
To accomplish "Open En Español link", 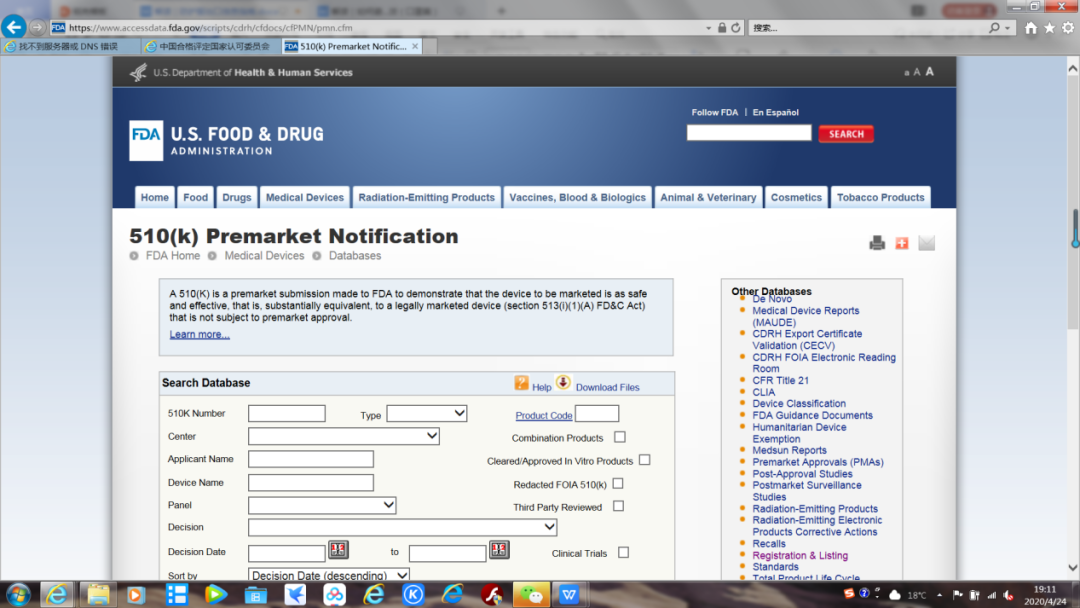I will click(x=776, y=112).
